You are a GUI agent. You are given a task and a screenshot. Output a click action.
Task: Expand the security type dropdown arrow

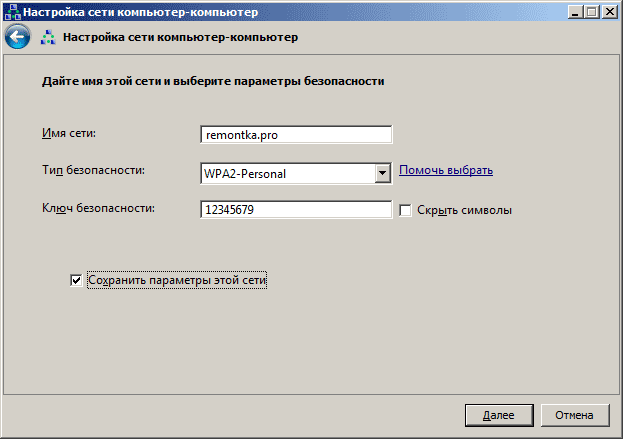point(382,174)
